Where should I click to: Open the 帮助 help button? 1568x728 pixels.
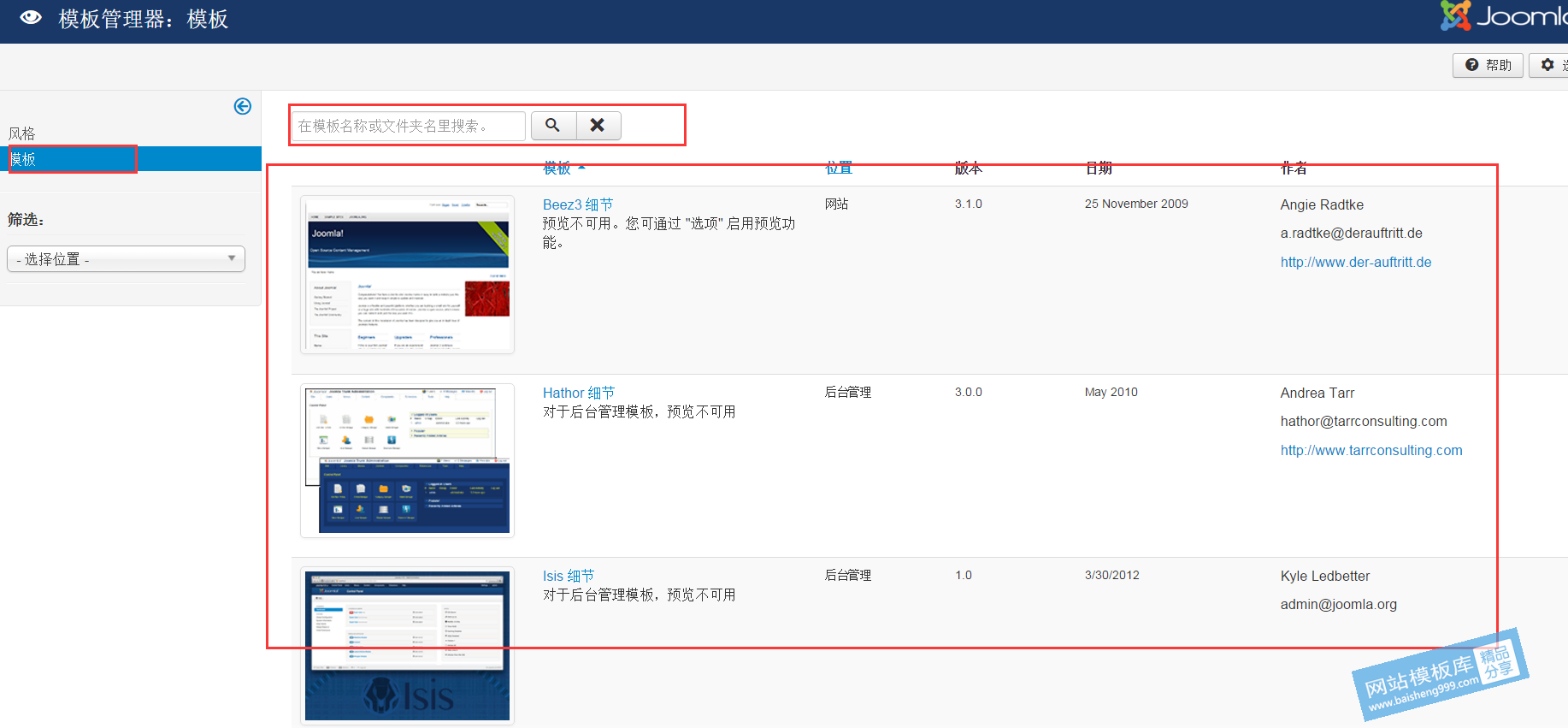click(x=1488, y=65)
